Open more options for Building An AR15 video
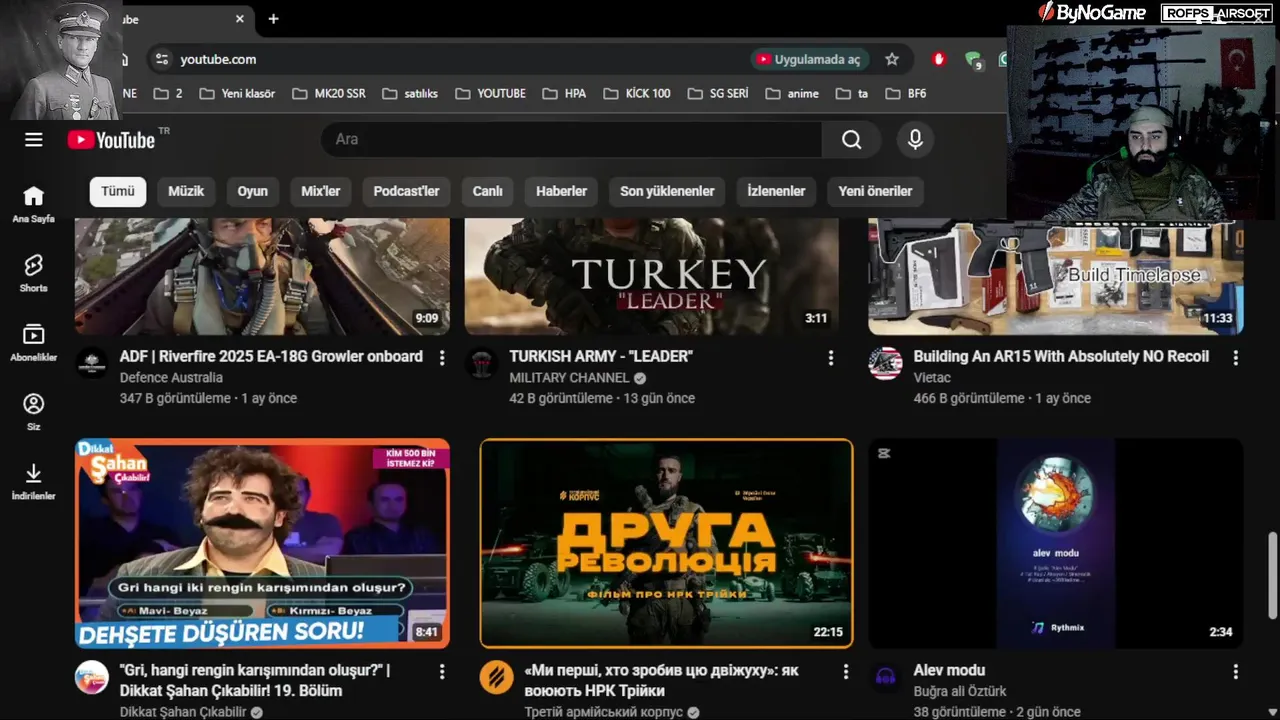Image resolution: width=1280 pixels, height=720 pixels. click(1235, 357)
